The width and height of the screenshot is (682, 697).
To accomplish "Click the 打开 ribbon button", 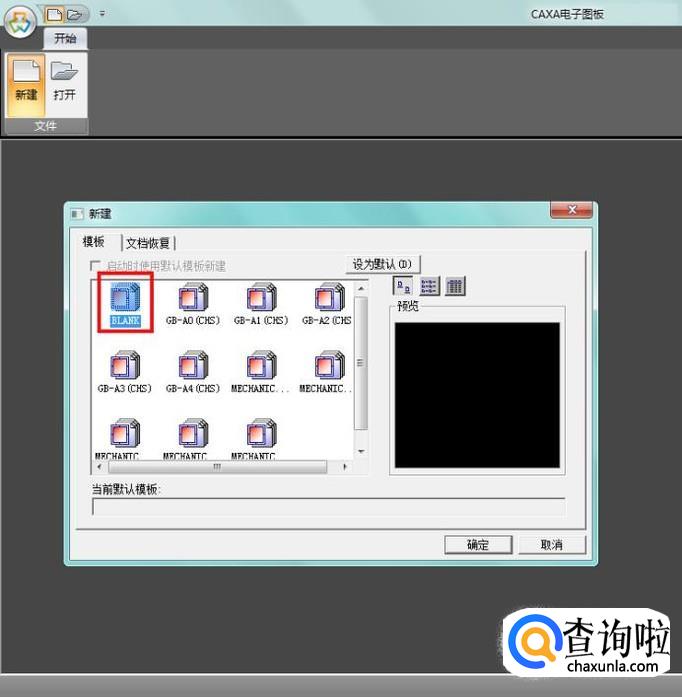I will click(65, 84).
